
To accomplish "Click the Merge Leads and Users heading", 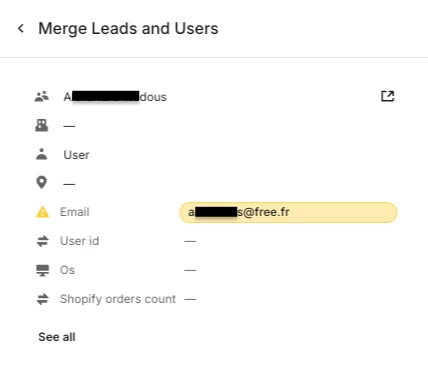I will pos(128,28).
